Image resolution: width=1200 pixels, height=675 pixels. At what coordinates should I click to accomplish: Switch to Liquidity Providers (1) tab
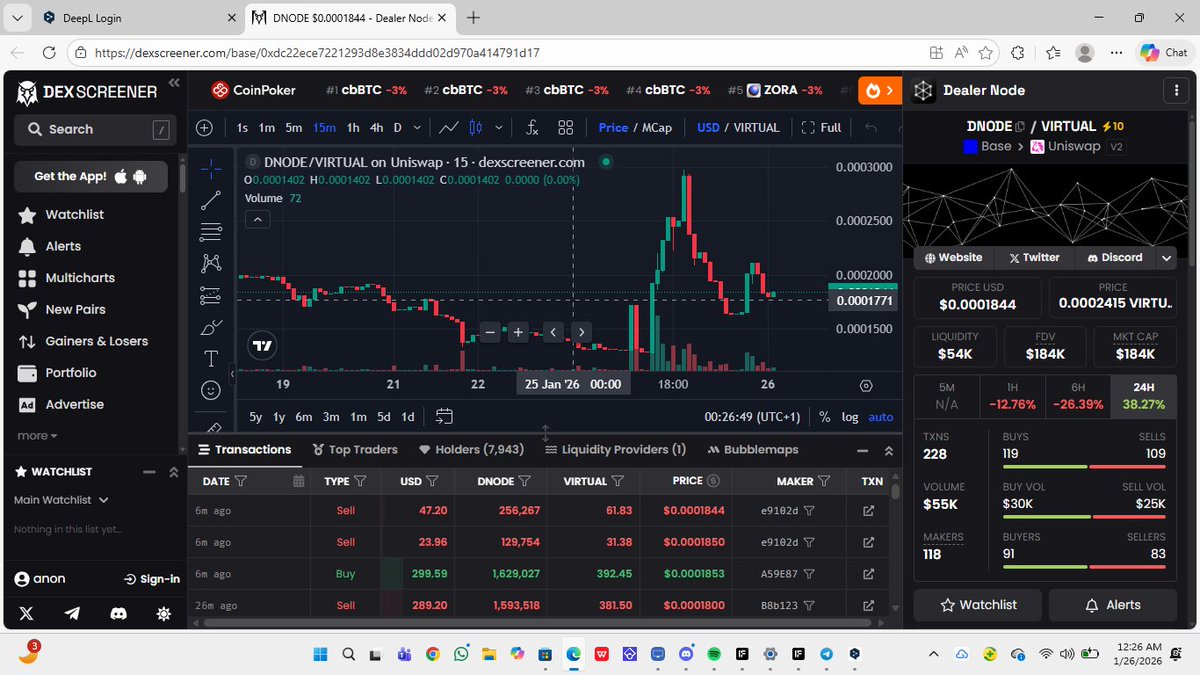615,450
